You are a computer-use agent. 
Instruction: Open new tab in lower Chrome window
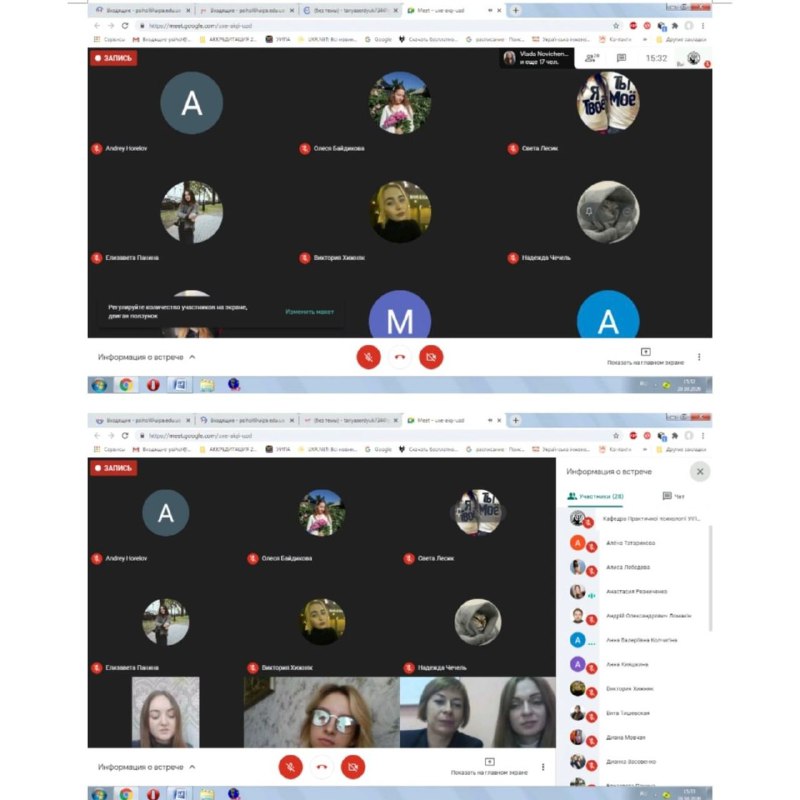pyautogui.click(x=516, y=420)
